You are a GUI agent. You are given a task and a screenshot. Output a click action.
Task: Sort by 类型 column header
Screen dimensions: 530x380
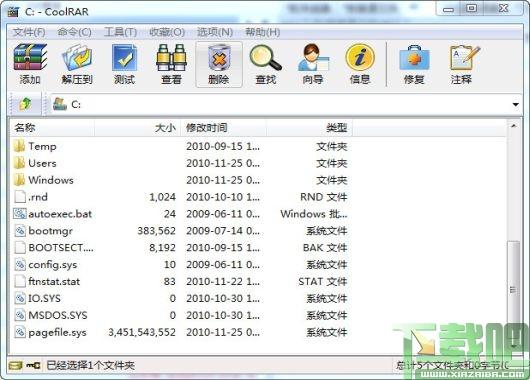pos(309,127)
